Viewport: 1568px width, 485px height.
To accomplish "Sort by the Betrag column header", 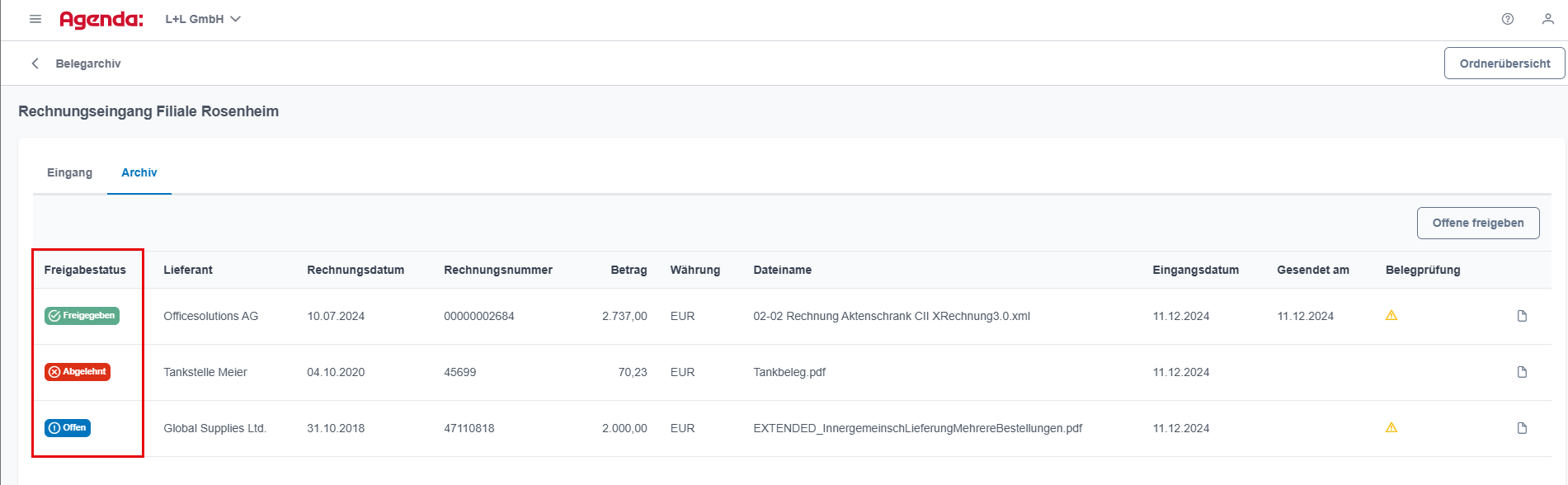I will point(629,270).
